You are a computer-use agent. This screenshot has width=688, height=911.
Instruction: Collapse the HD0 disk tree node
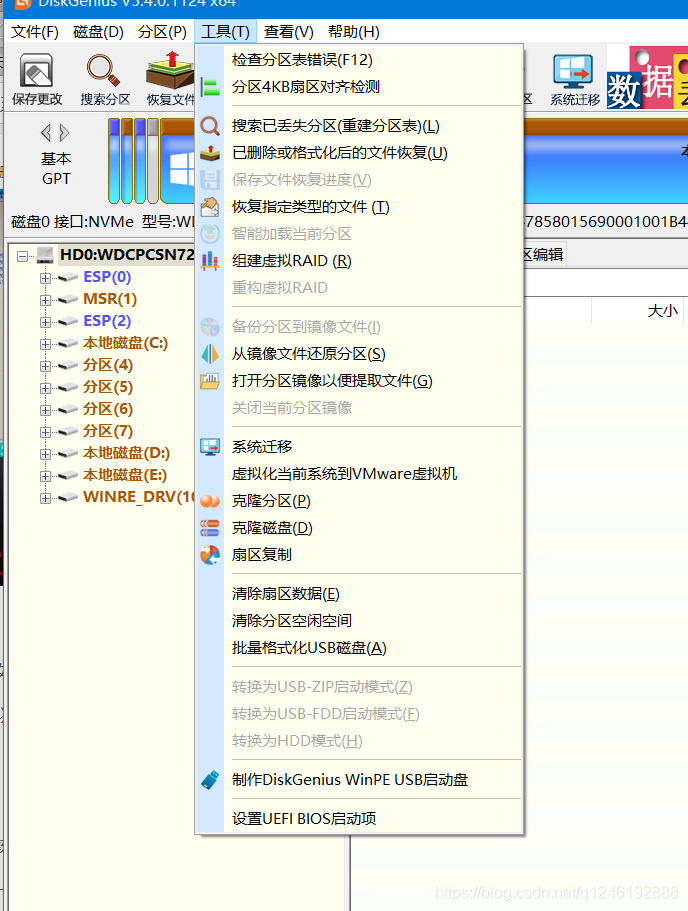(23, 256)
